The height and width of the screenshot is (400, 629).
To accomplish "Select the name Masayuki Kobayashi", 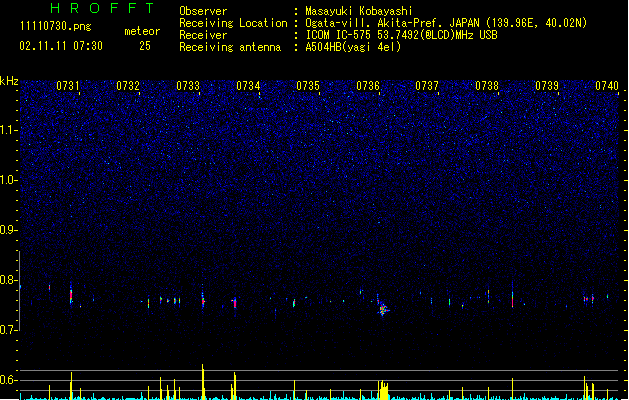I will 359,11.
